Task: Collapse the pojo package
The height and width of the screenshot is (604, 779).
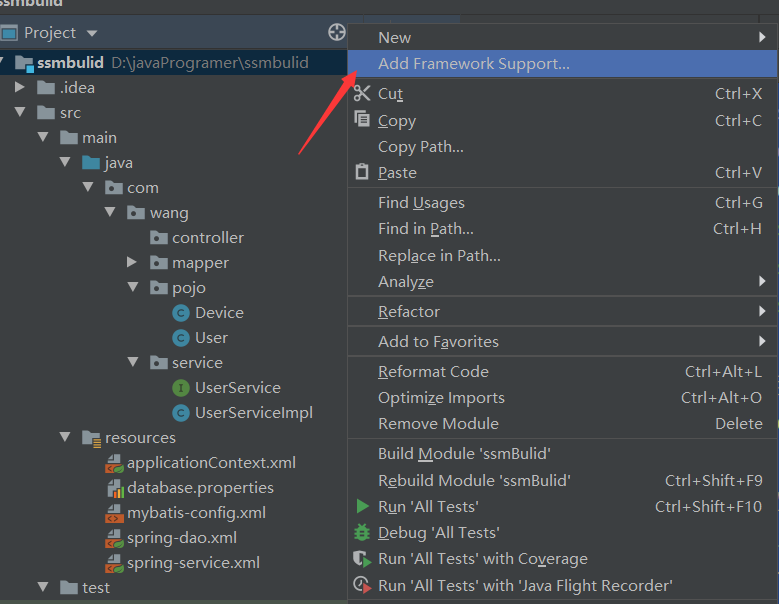Action: tap(132, 288)
